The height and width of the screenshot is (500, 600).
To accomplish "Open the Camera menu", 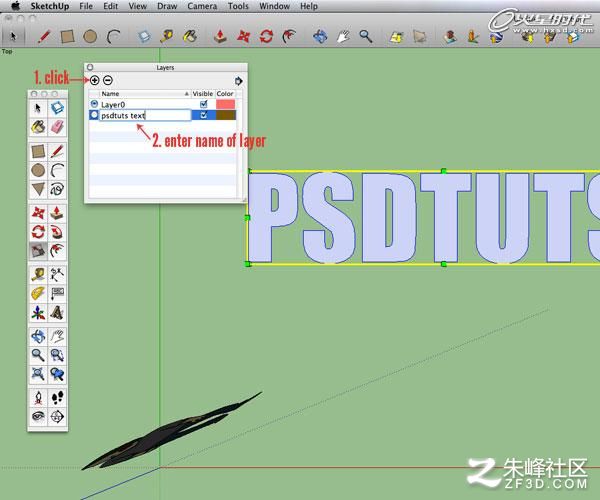I will 202,6.
